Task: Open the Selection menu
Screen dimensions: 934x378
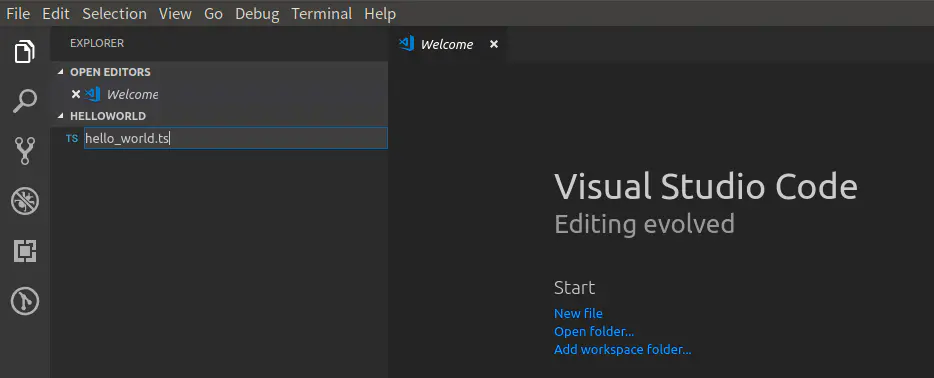Action: [114, 13]
